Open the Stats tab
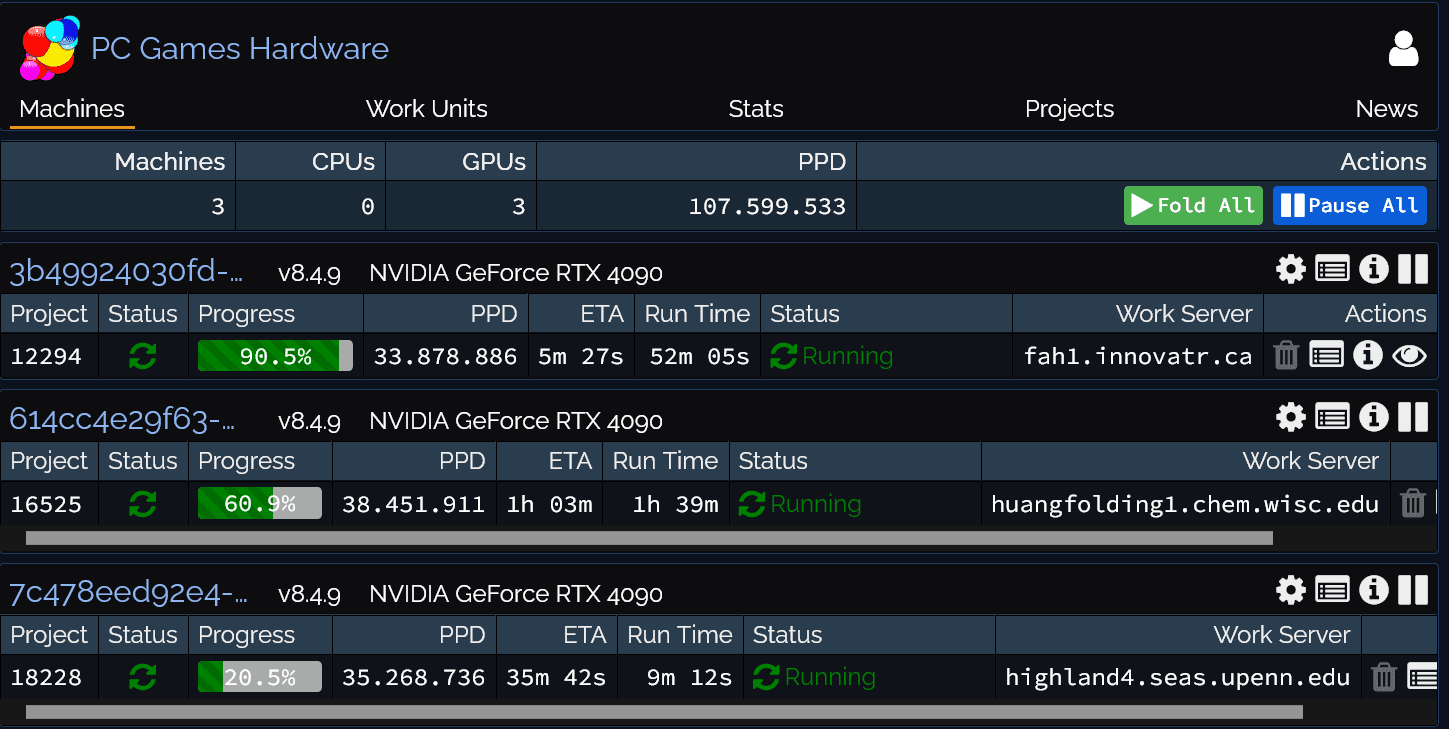The height and width of the screenshot is (729, 1449). [x=756, y=109]
